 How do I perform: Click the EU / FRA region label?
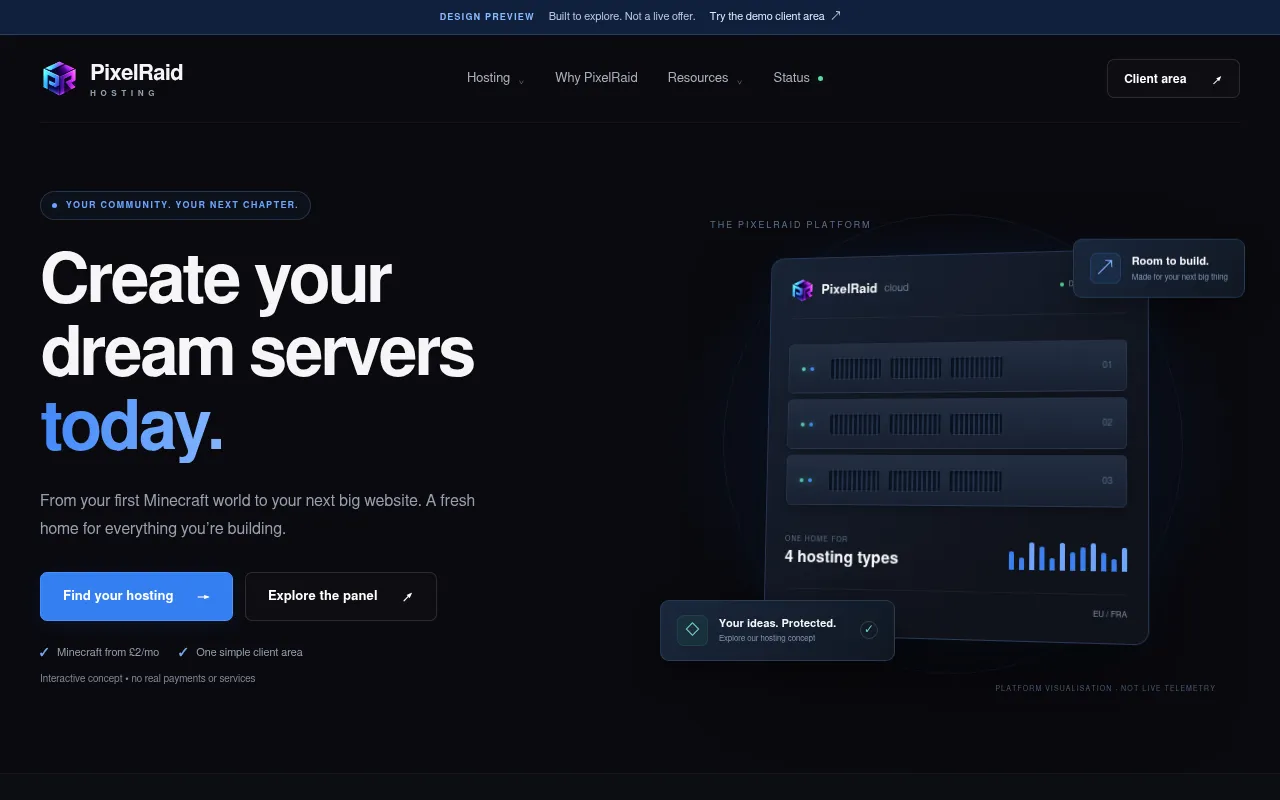tap(1110, 614)
